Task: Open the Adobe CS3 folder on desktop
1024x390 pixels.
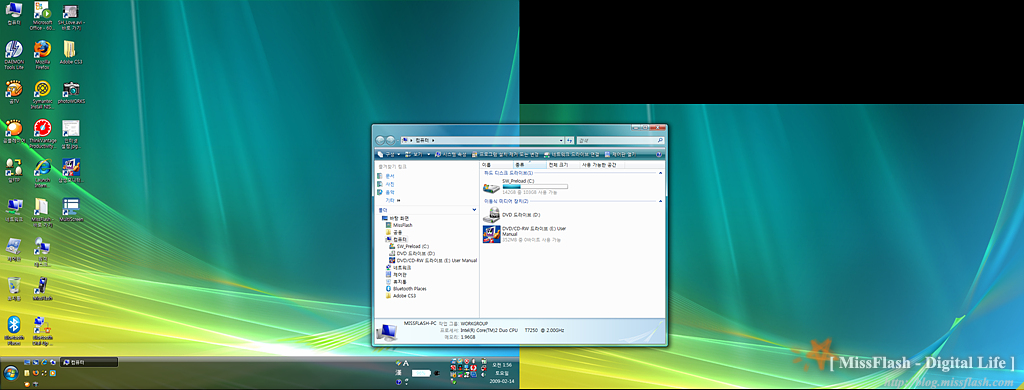Action: [71, 52]
